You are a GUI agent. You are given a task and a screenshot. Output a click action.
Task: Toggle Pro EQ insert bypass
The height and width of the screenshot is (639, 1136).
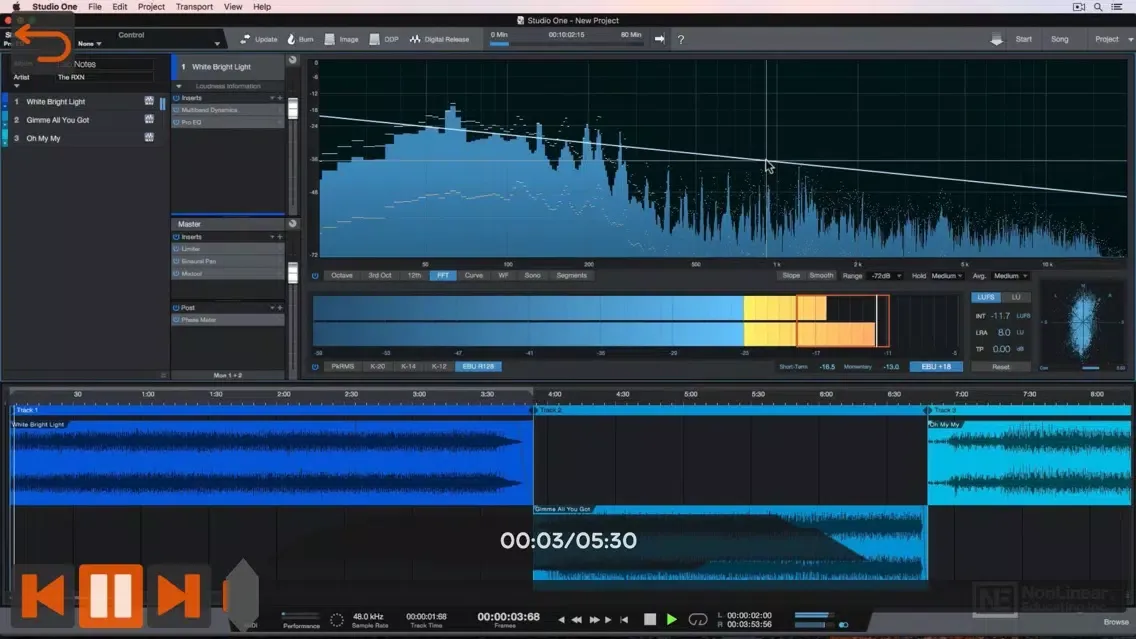click(x=176, y=122)
